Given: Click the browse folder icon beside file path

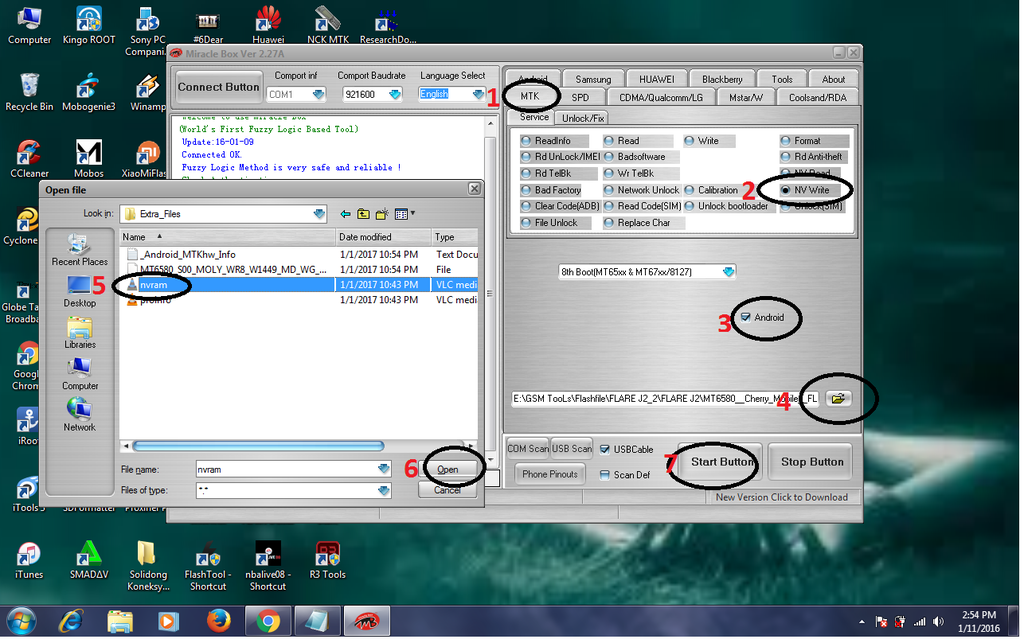Looking at the screenshot, I should pyautogui.click(x=838, y=398).
